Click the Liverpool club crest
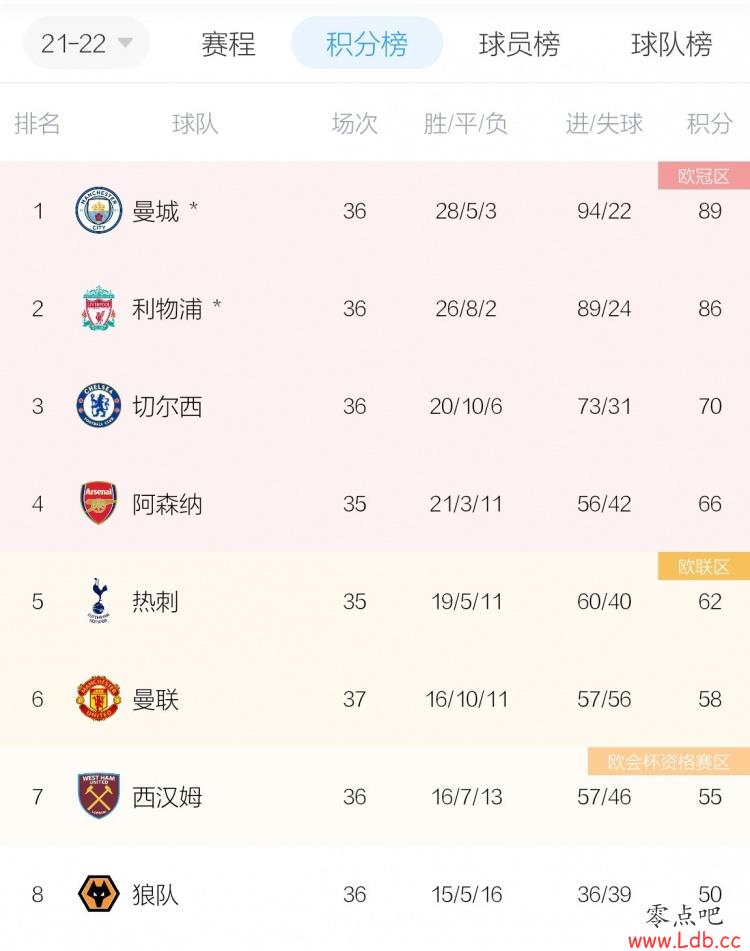This screenshot has height=951, width=750. click(x=98, y=308)
